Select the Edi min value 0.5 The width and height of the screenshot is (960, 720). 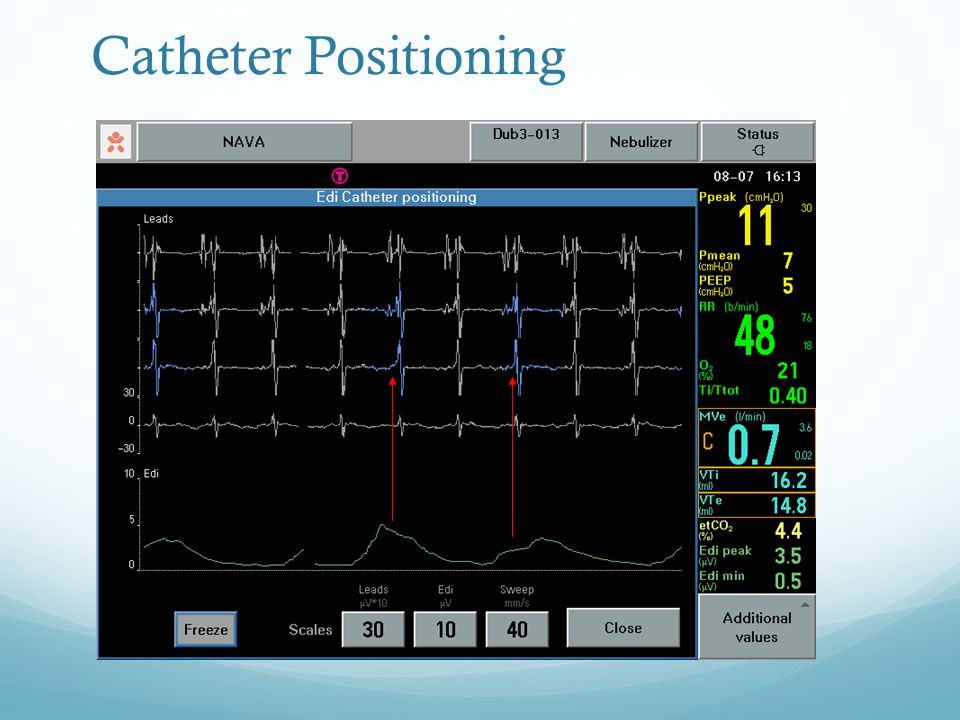point(788,581)
